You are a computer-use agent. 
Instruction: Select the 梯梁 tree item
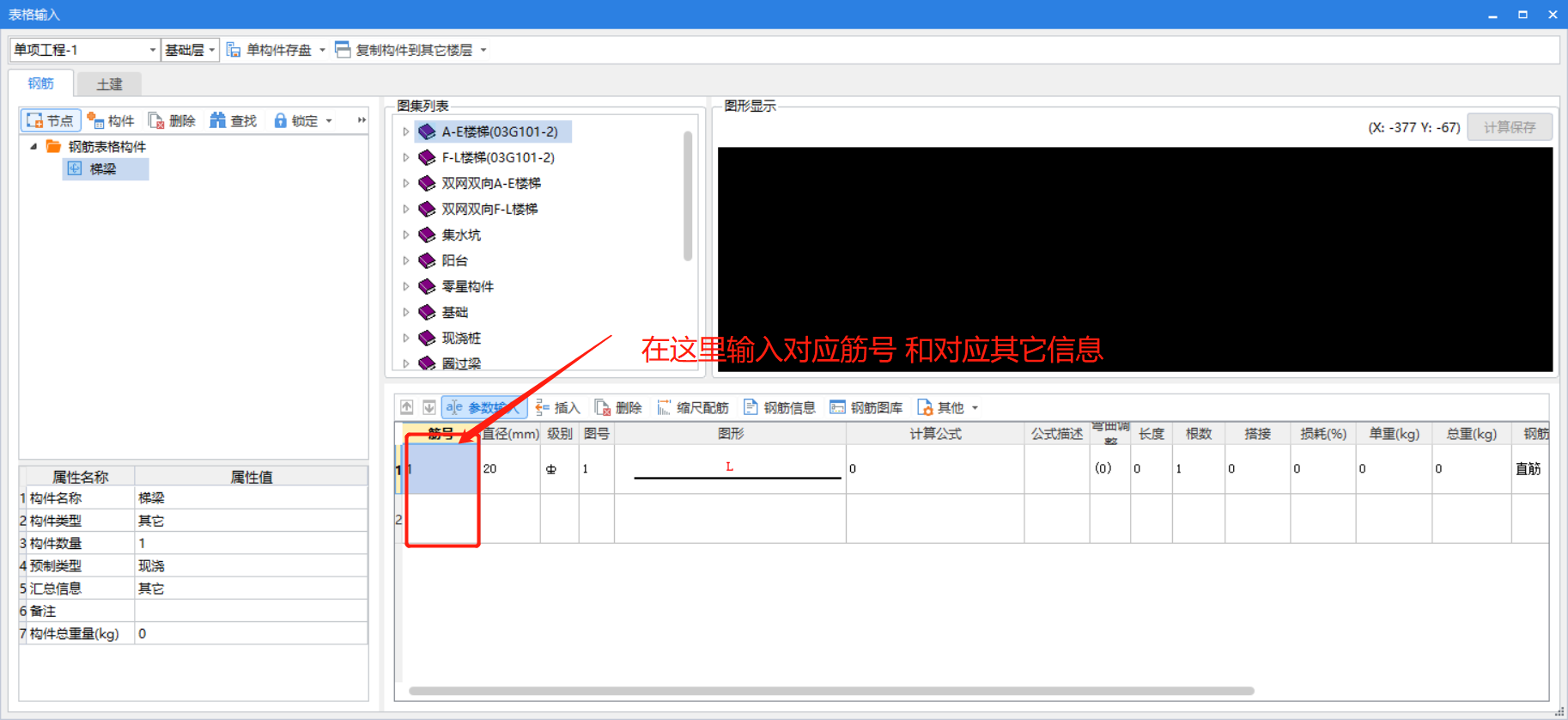tap(106, 169)
